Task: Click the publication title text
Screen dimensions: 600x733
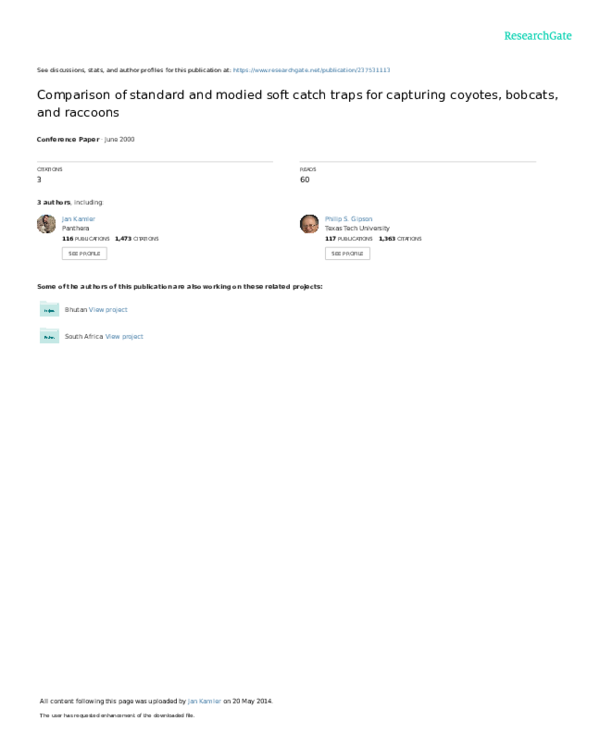Action: pos(297,103)
